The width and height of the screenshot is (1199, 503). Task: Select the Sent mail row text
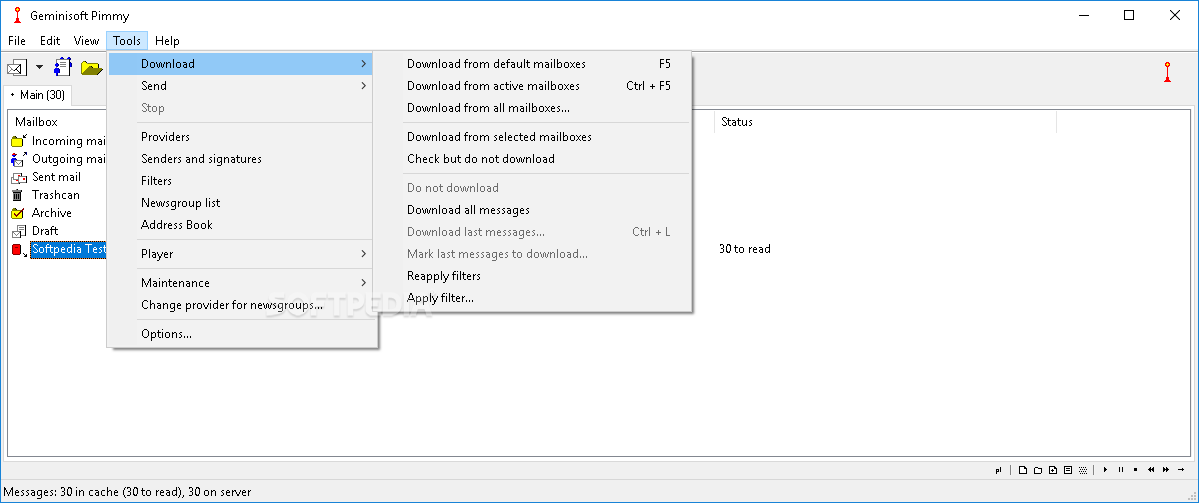(x=56, y=177)
